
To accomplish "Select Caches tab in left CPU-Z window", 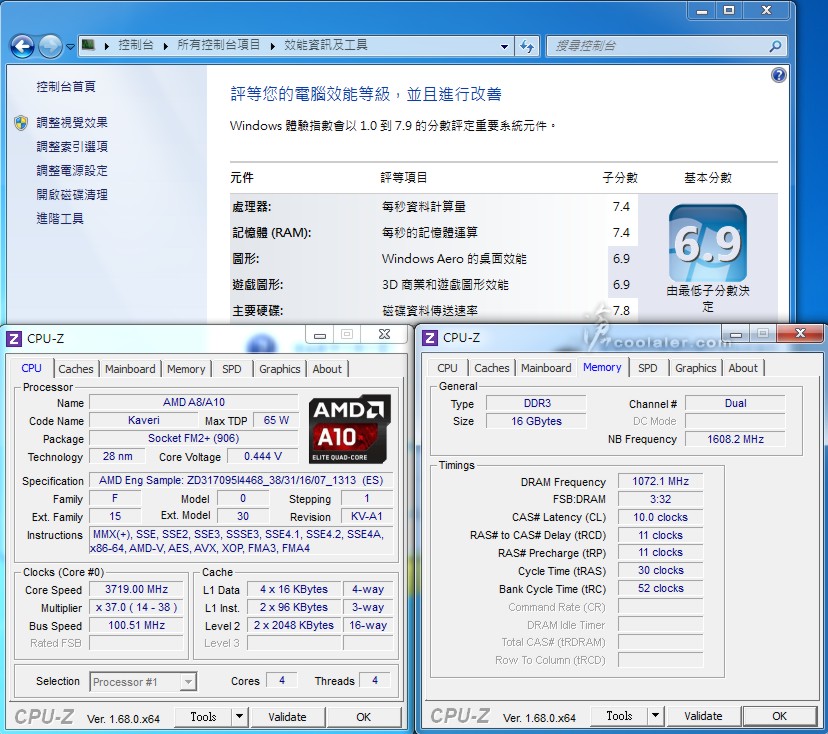I will [76, 369].
